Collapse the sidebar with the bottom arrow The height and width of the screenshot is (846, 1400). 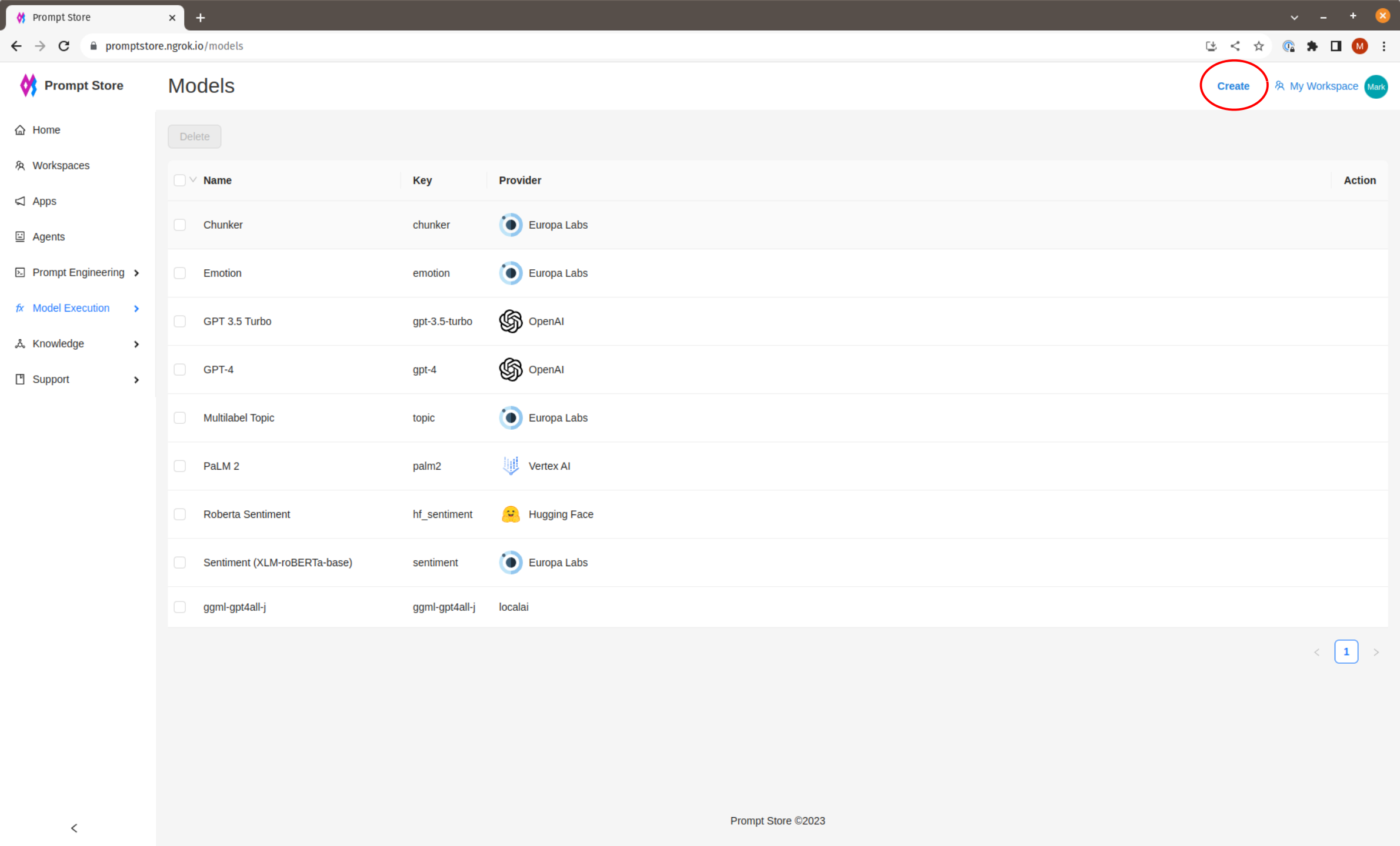point(74,828)
